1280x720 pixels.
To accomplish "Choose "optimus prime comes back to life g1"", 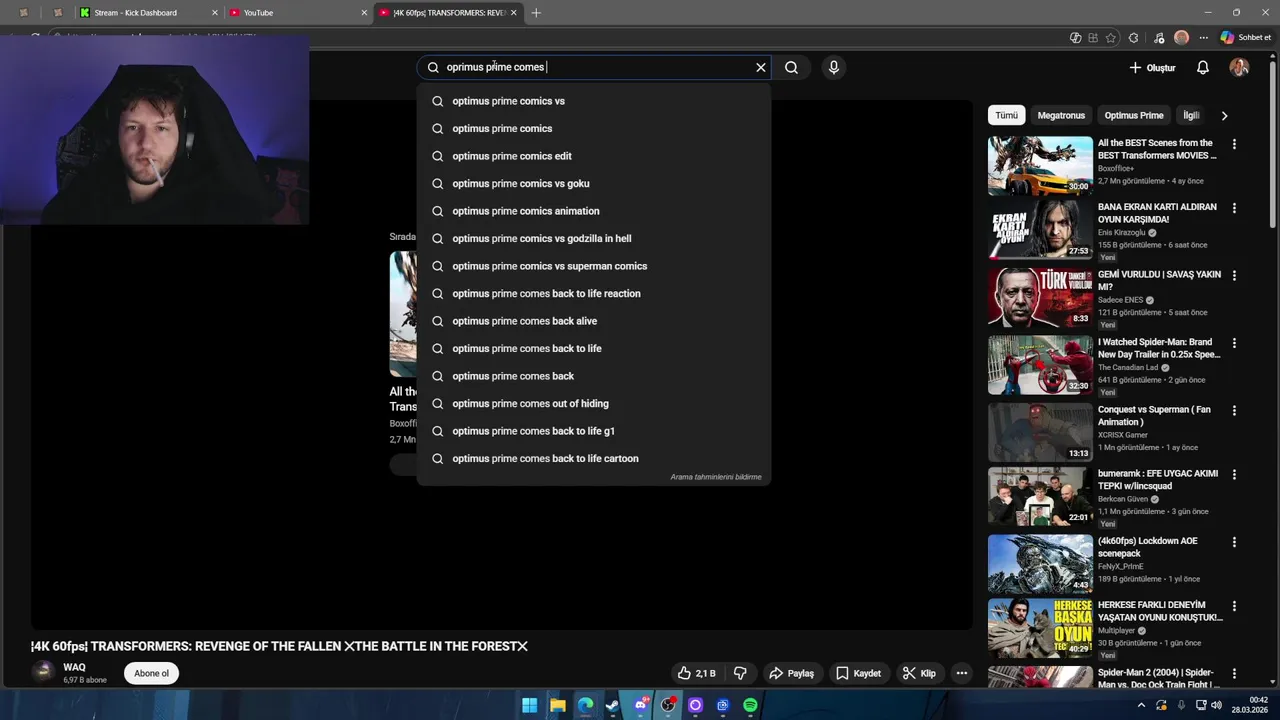I will click(594, 431).
